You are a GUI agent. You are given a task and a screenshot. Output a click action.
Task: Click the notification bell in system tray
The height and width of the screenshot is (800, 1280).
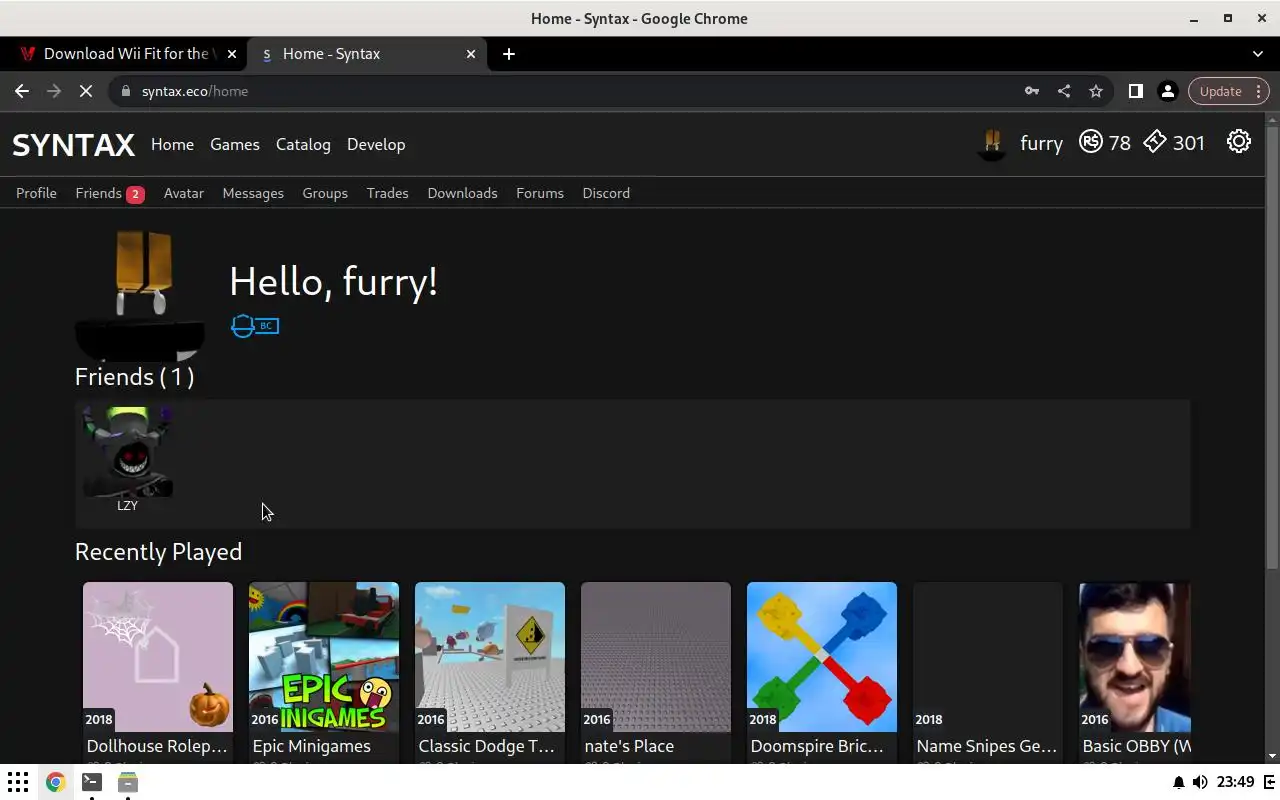tap(1178, 782)
